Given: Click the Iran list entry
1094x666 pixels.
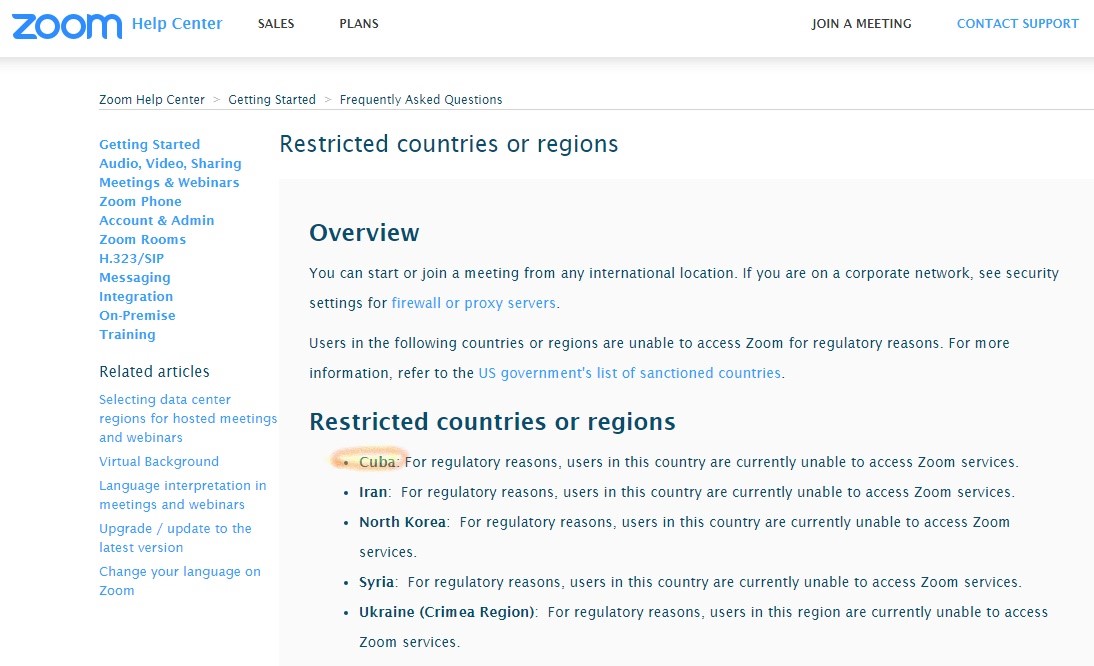Looking at the screenshot, I should [687, 492].
